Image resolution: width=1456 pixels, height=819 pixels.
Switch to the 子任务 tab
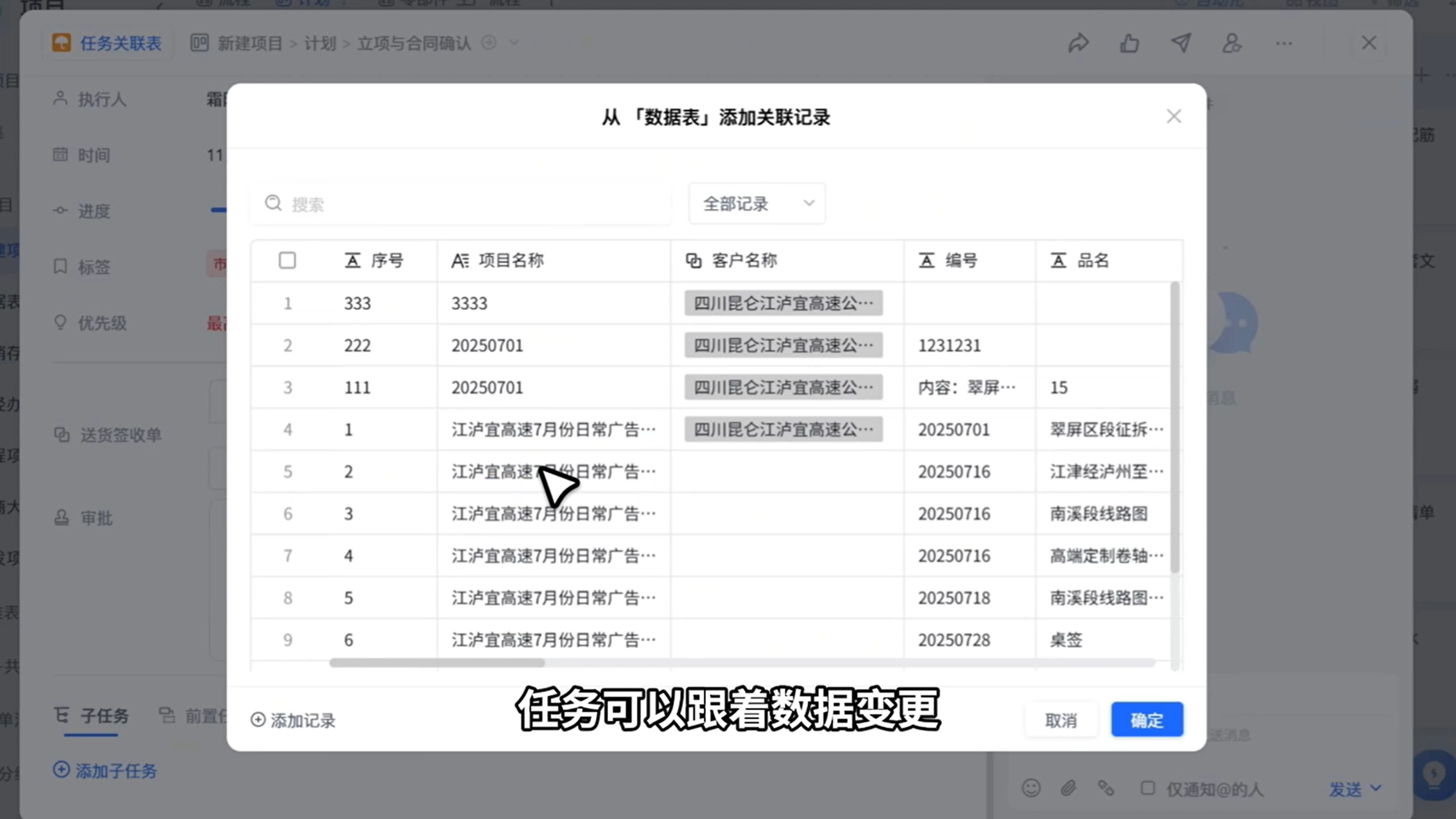click(91, 715)
